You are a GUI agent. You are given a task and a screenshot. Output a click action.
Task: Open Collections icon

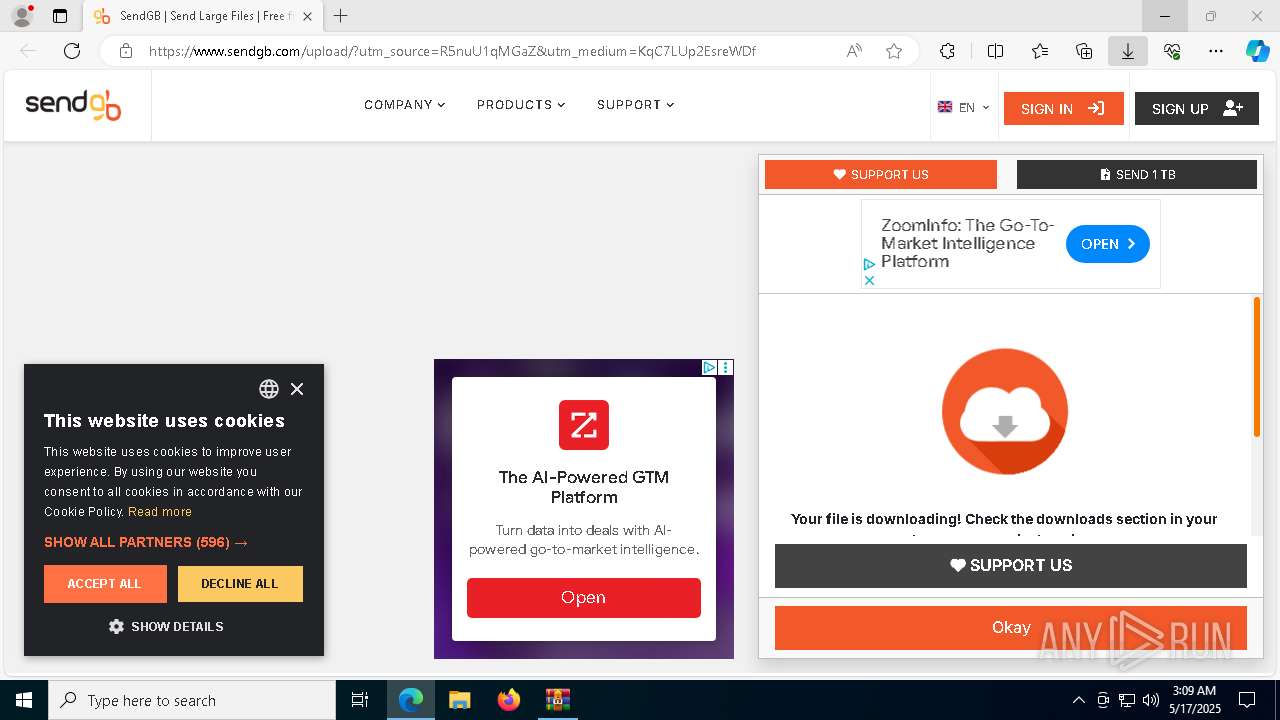pyautogui.click(x=1084, y=51)
